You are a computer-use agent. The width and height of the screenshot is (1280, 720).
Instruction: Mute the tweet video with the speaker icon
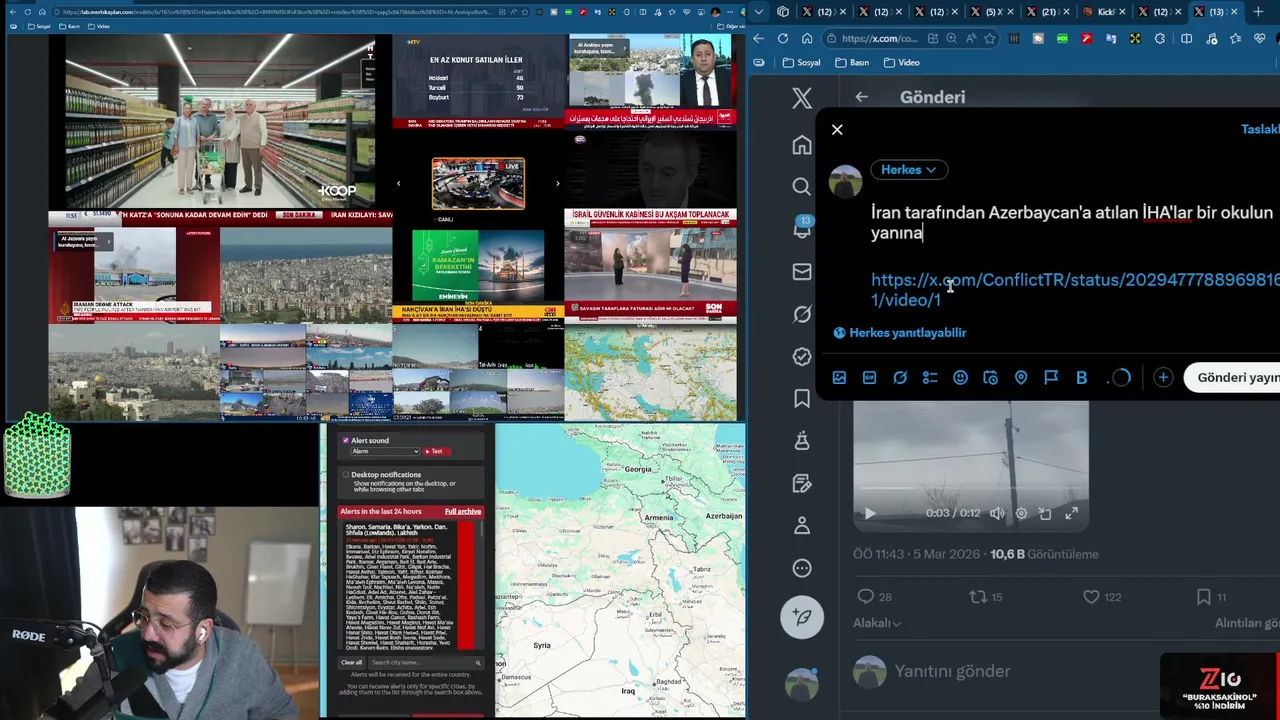(x=997, y=513)
